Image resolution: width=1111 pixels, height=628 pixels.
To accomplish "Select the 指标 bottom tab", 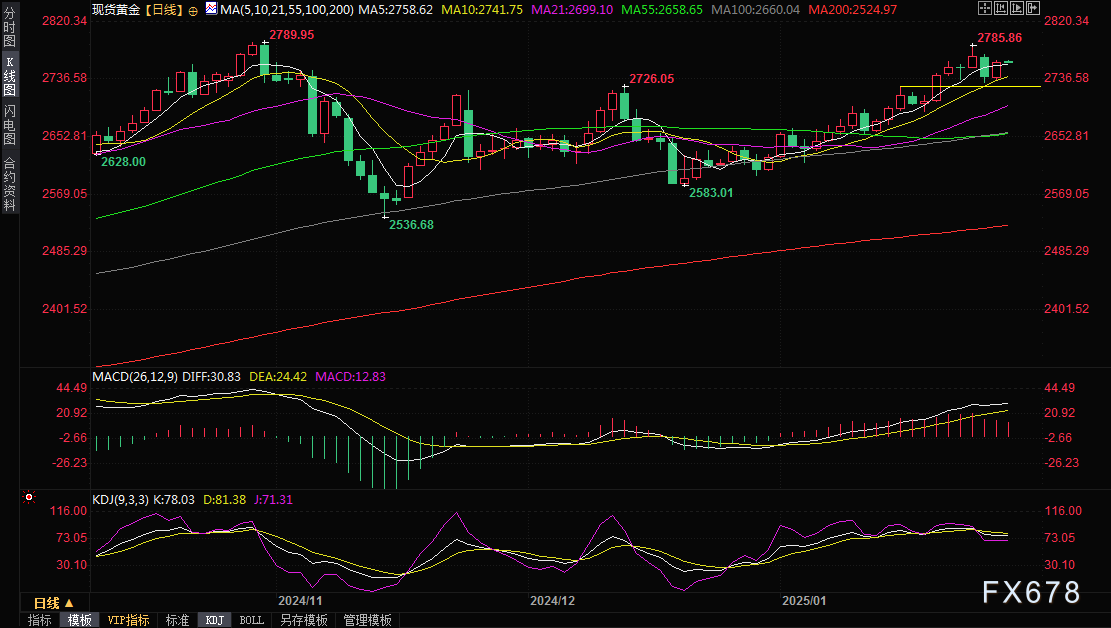I will click(40, 620).
